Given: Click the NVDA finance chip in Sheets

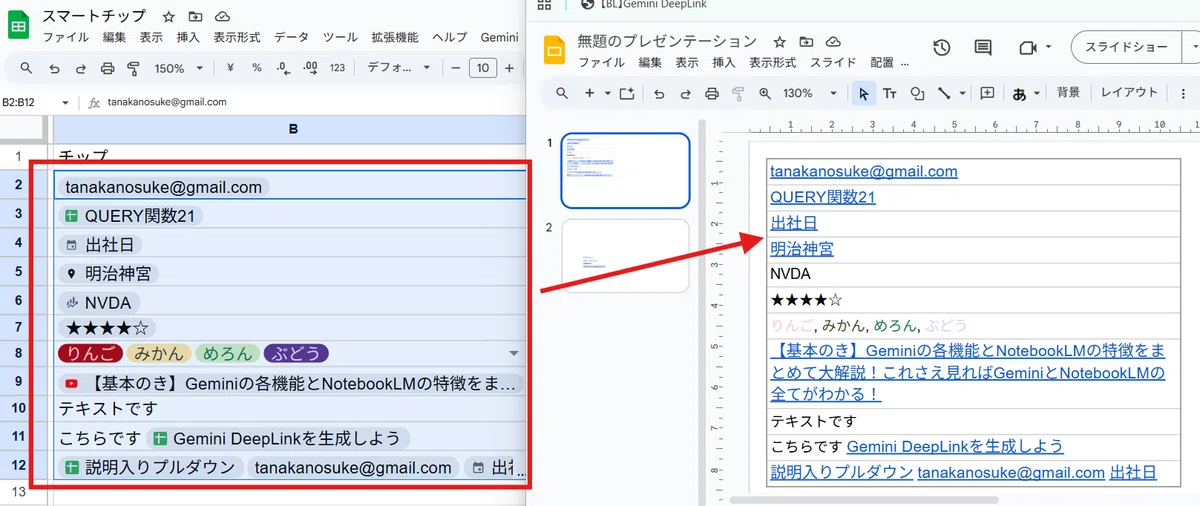Looking at the screenshot, I should click(101, 301).
